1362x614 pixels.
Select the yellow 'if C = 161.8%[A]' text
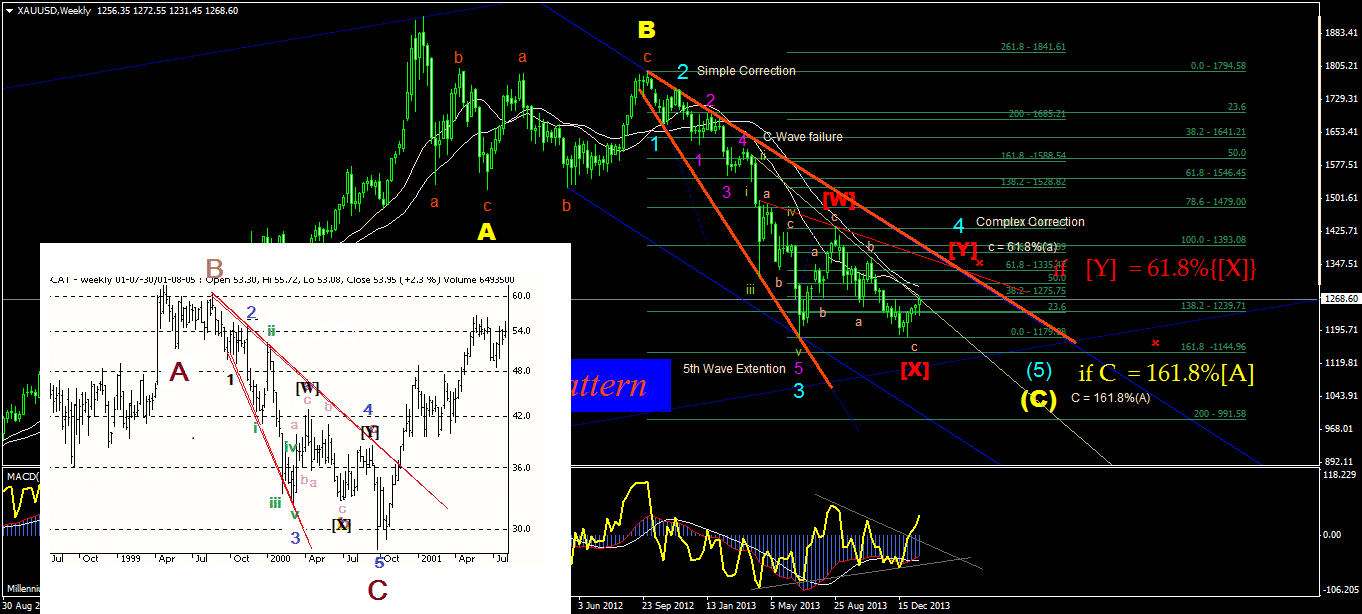(1166, 373)
